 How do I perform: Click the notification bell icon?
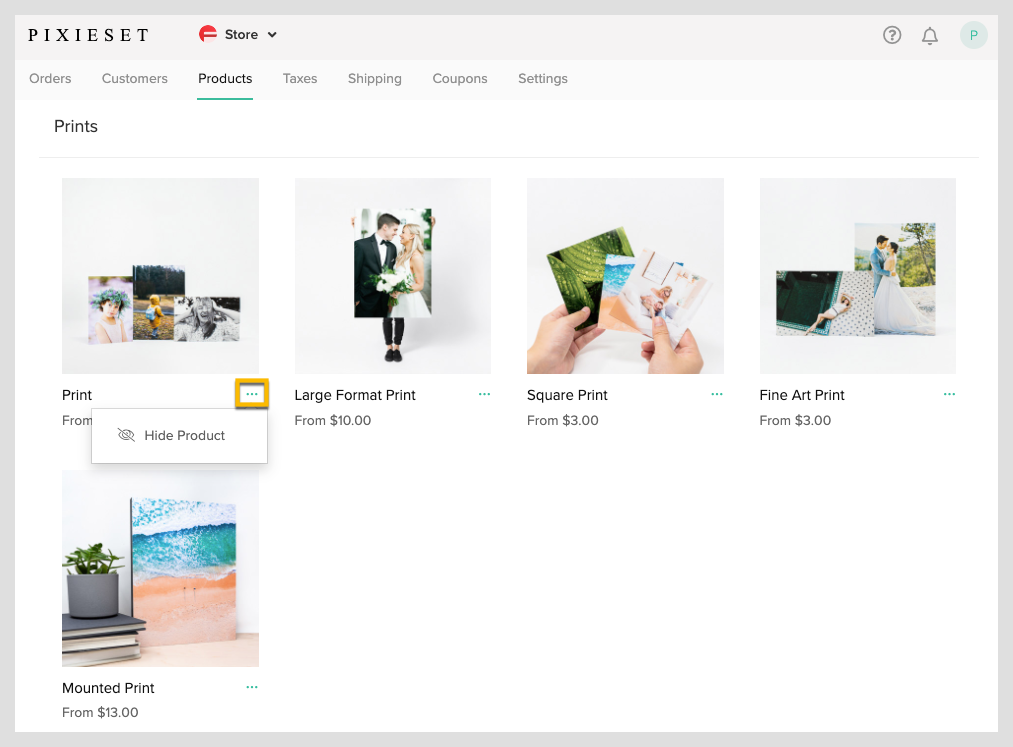pos(929,34)
